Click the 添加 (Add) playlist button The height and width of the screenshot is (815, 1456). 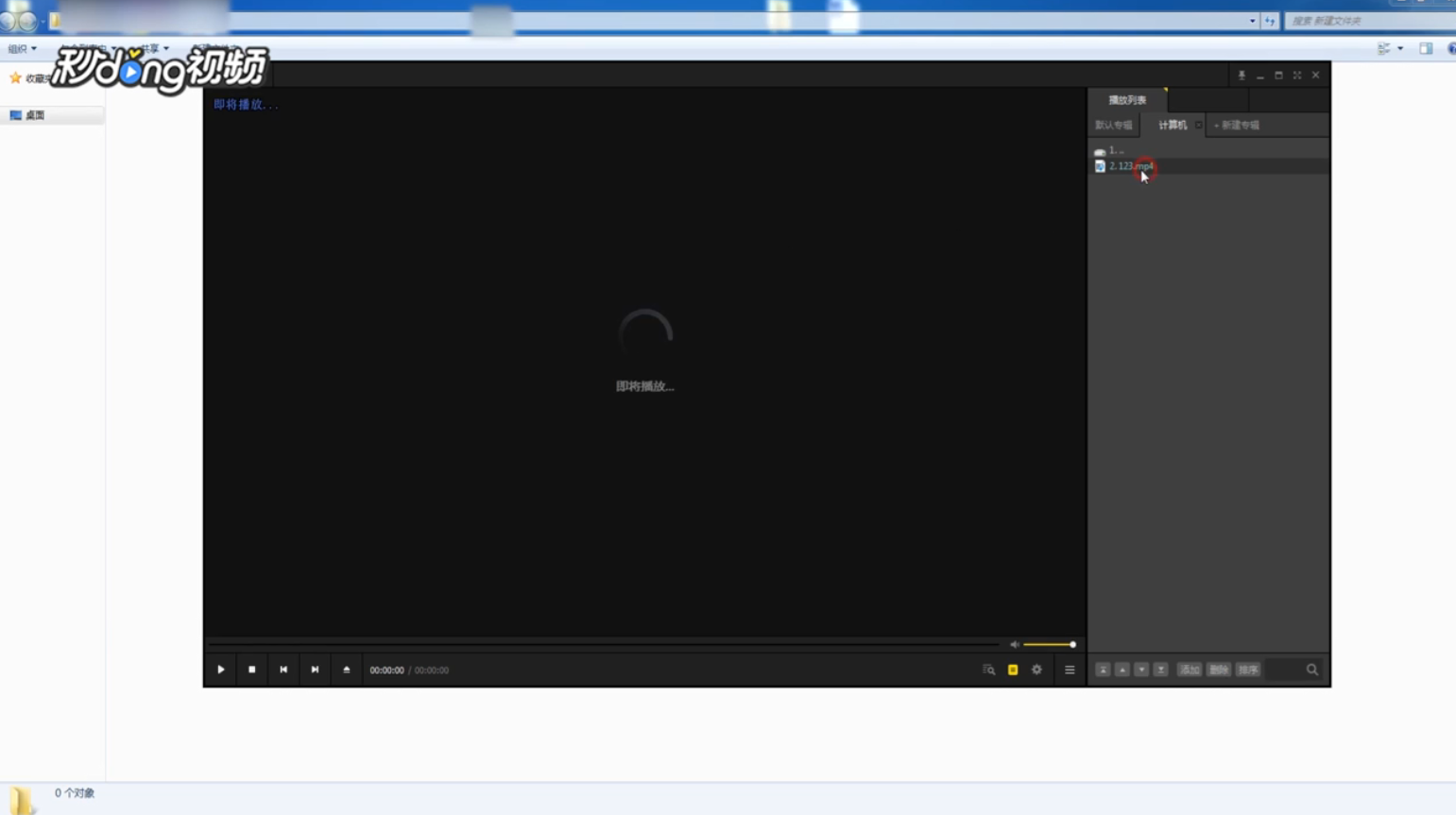click(1190, 670)
